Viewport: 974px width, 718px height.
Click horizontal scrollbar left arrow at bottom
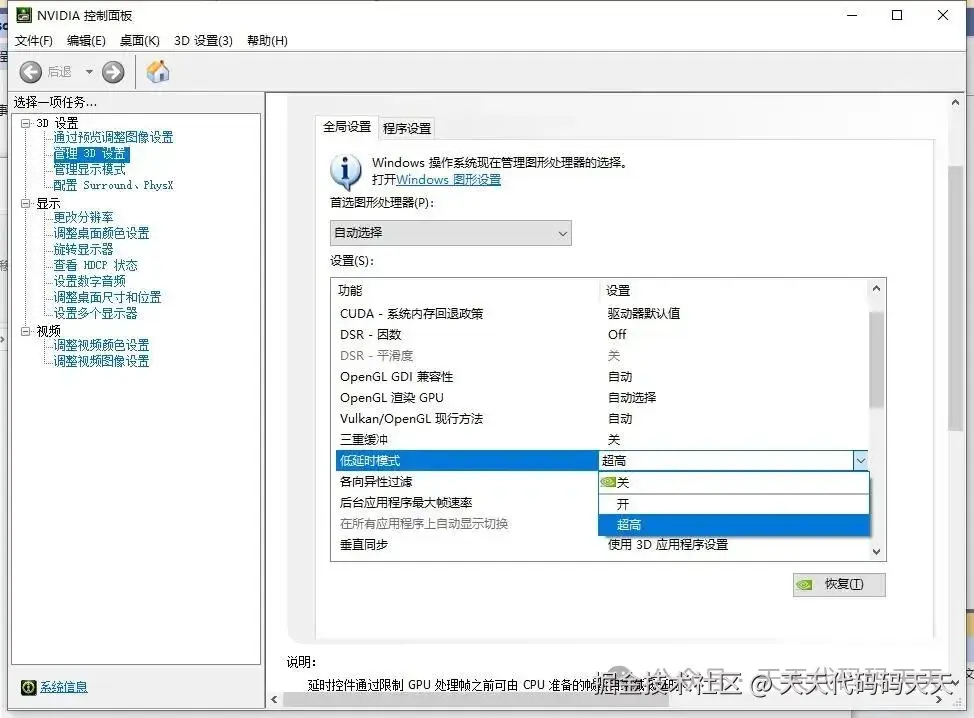[275, 700]
